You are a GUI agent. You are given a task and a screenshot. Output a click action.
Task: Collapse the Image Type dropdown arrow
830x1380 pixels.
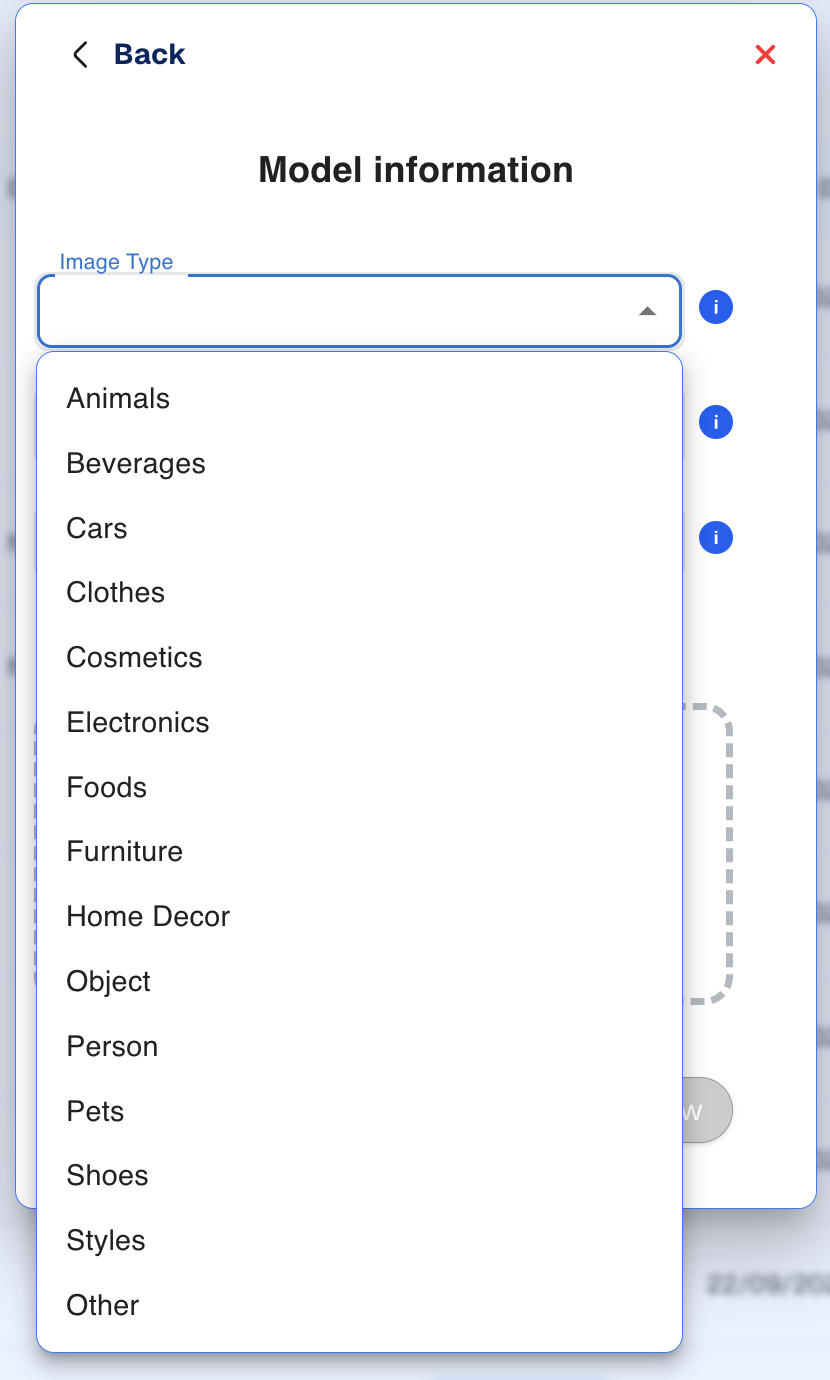647,311
